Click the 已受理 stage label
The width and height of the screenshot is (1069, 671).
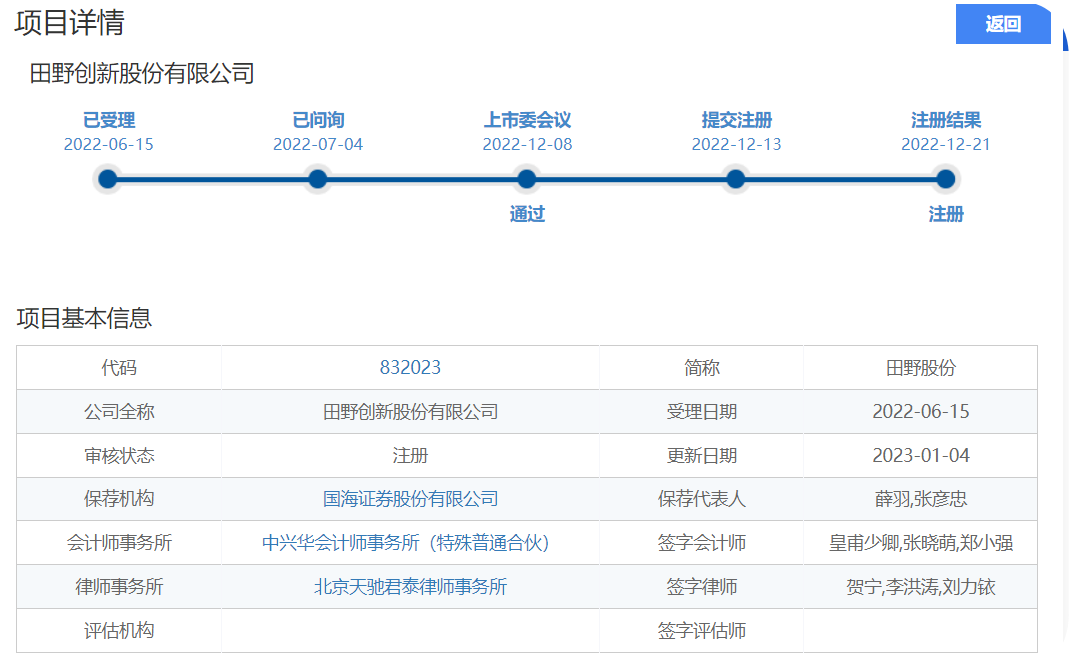tap(109, 120)
